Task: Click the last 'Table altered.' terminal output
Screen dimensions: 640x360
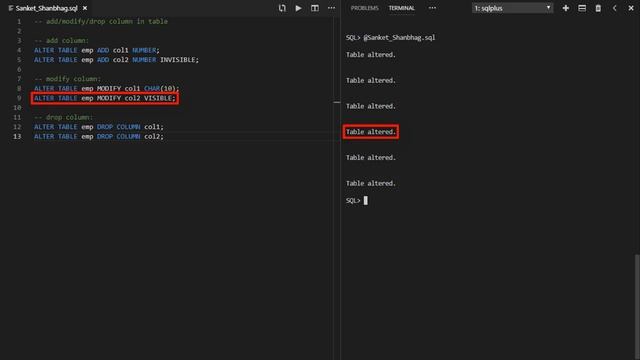Action: (371, 183)
